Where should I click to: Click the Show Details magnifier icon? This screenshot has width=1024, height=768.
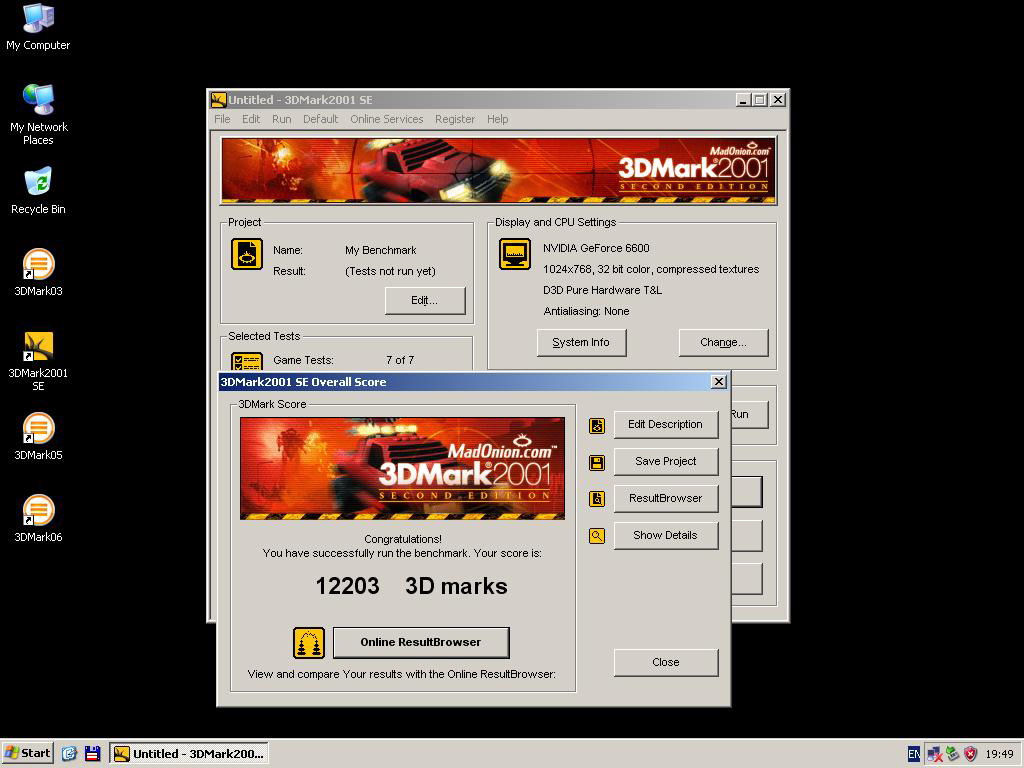[597, 536]
